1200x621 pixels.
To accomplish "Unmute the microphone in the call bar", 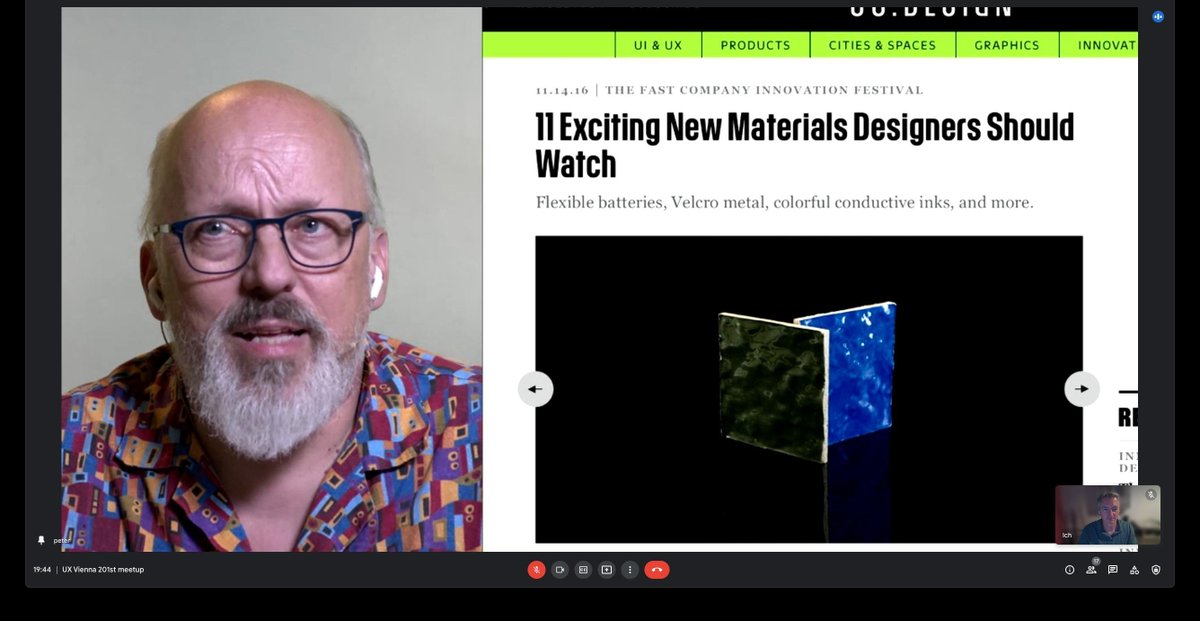I will tap(536, 569).
